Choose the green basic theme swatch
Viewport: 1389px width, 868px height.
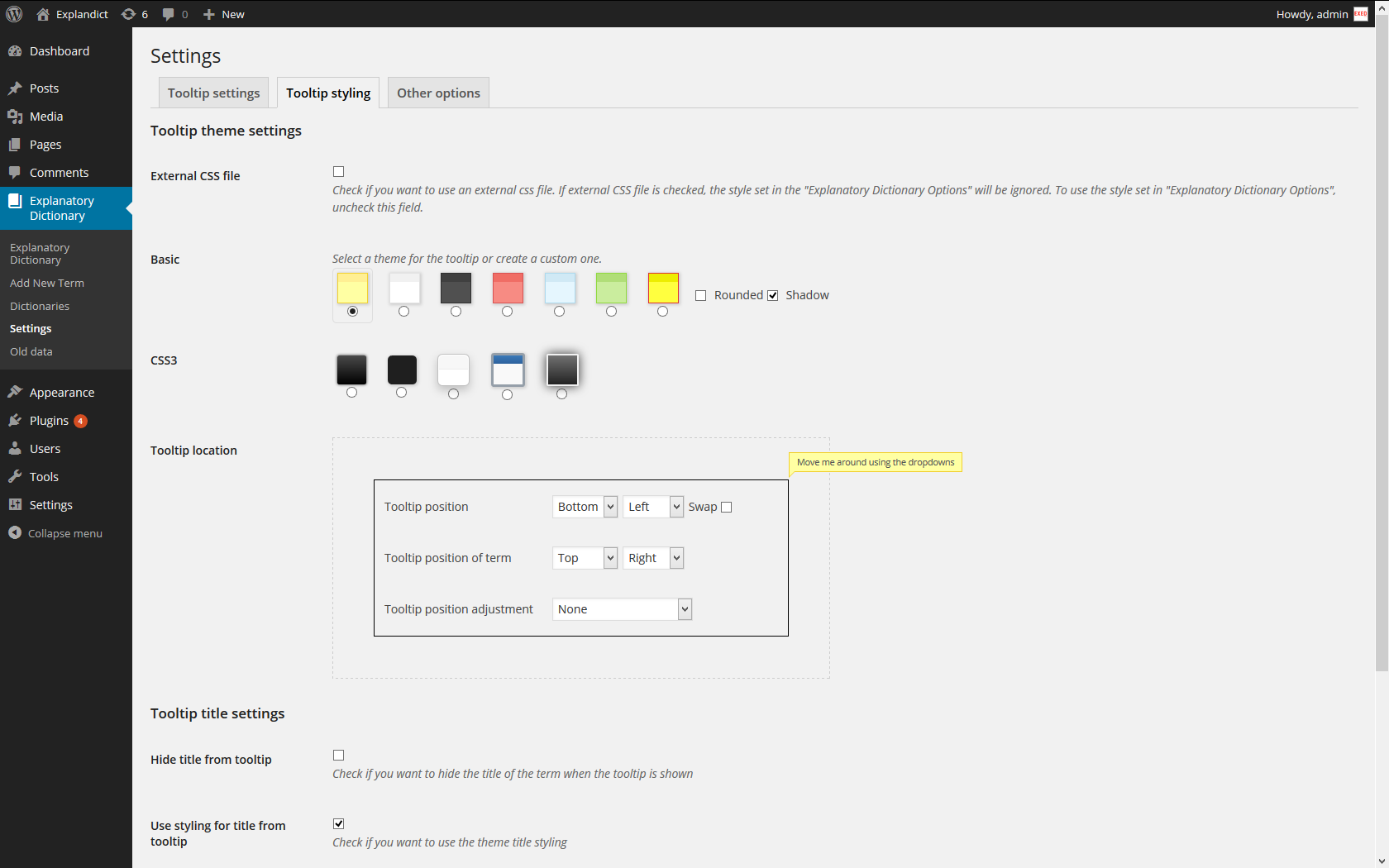coord(611,288)
